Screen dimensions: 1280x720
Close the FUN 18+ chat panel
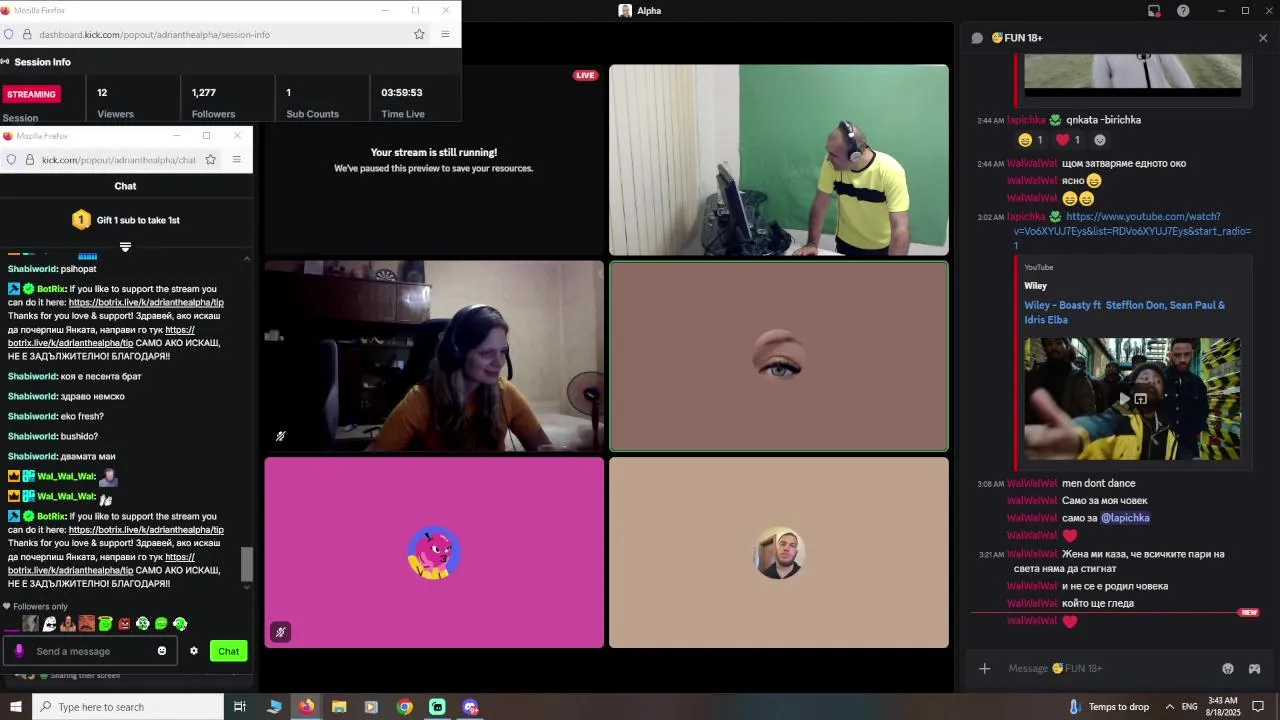click(x=1263, y=38)
